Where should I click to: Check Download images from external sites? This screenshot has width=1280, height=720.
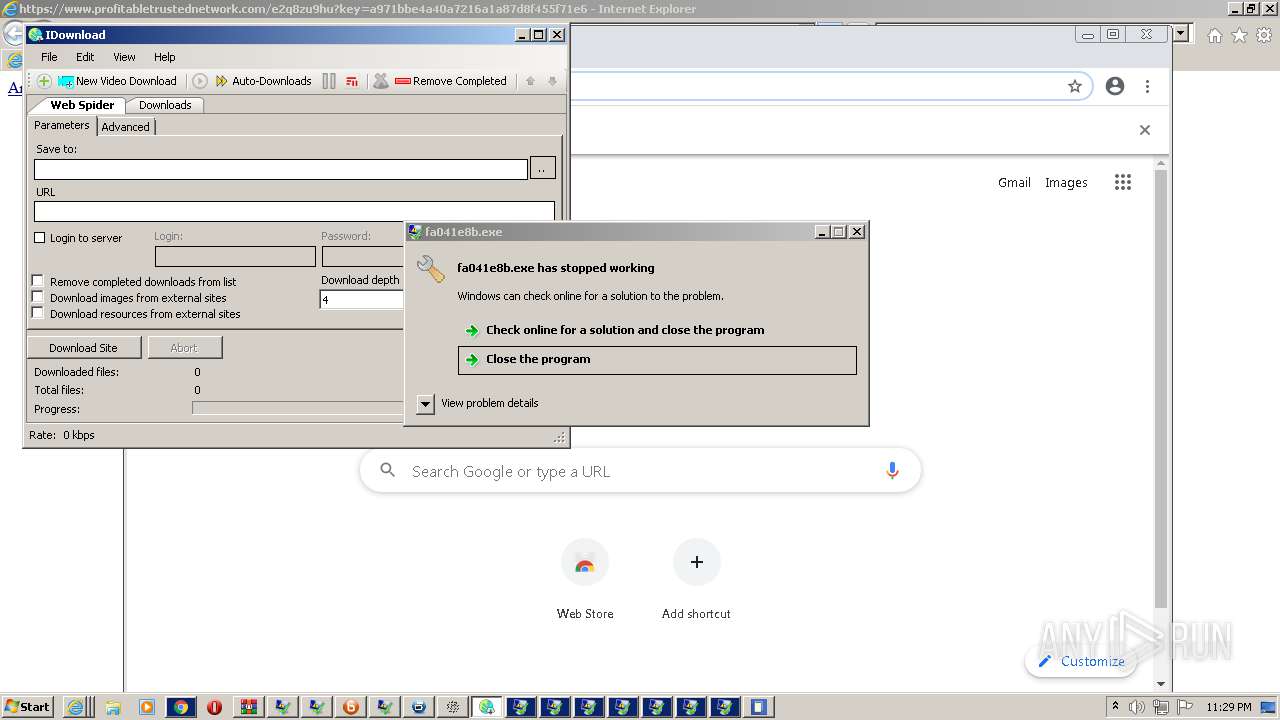(38, 297)
